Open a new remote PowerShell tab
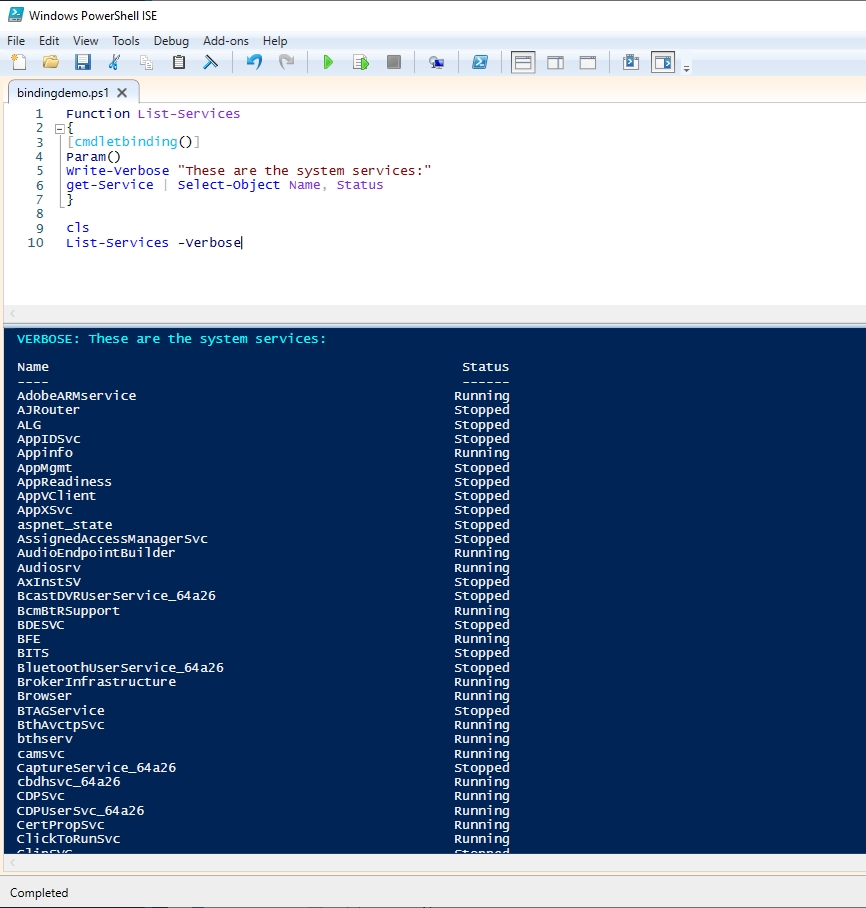The width and height of the screenshot is (866, 908). click(436, 62)
